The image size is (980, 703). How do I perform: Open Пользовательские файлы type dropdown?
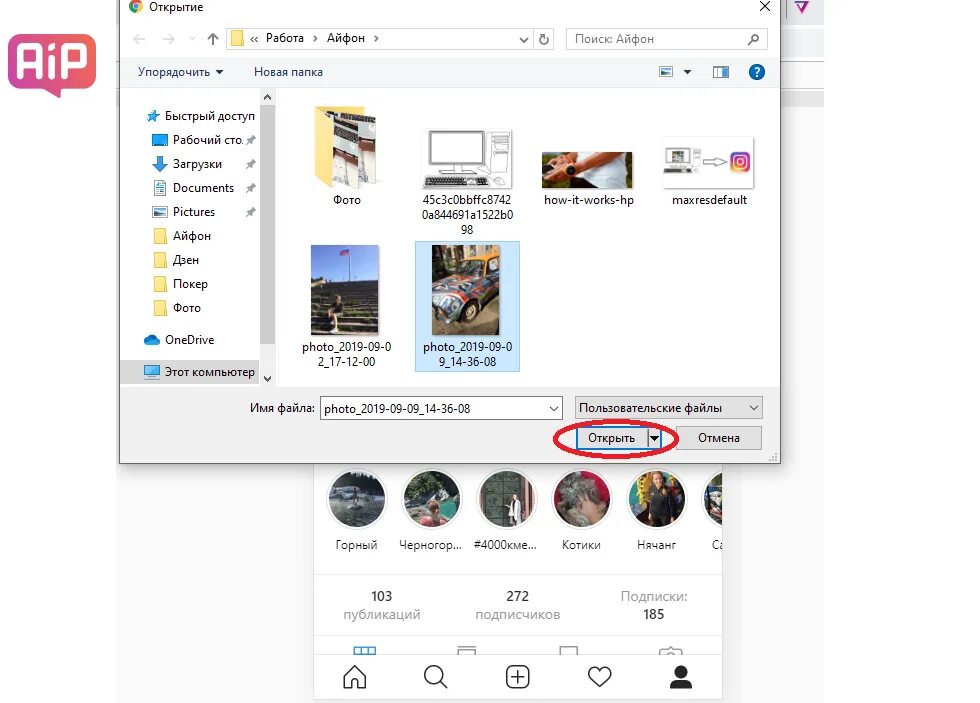click(x=669, y=408)
